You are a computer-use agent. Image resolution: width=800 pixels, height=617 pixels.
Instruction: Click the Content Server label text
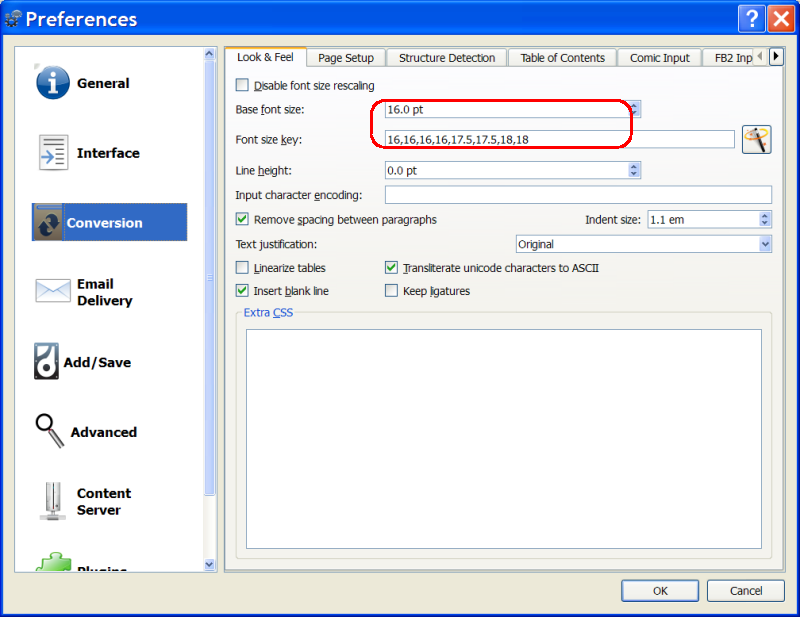point(104,501)
